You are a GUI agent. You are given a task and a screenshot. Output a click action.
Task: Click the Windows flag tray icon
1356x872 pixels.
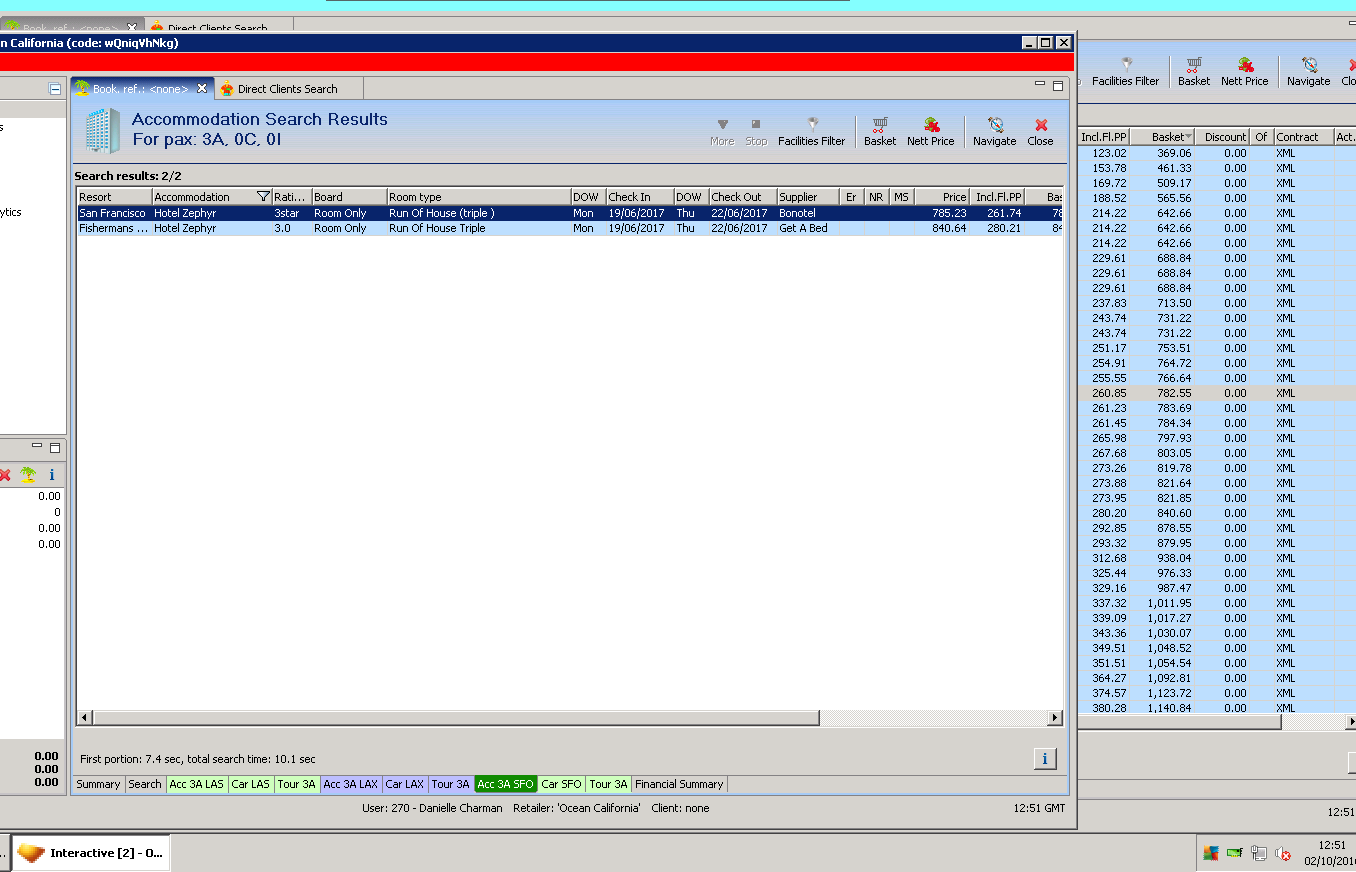pos(1211,853)
